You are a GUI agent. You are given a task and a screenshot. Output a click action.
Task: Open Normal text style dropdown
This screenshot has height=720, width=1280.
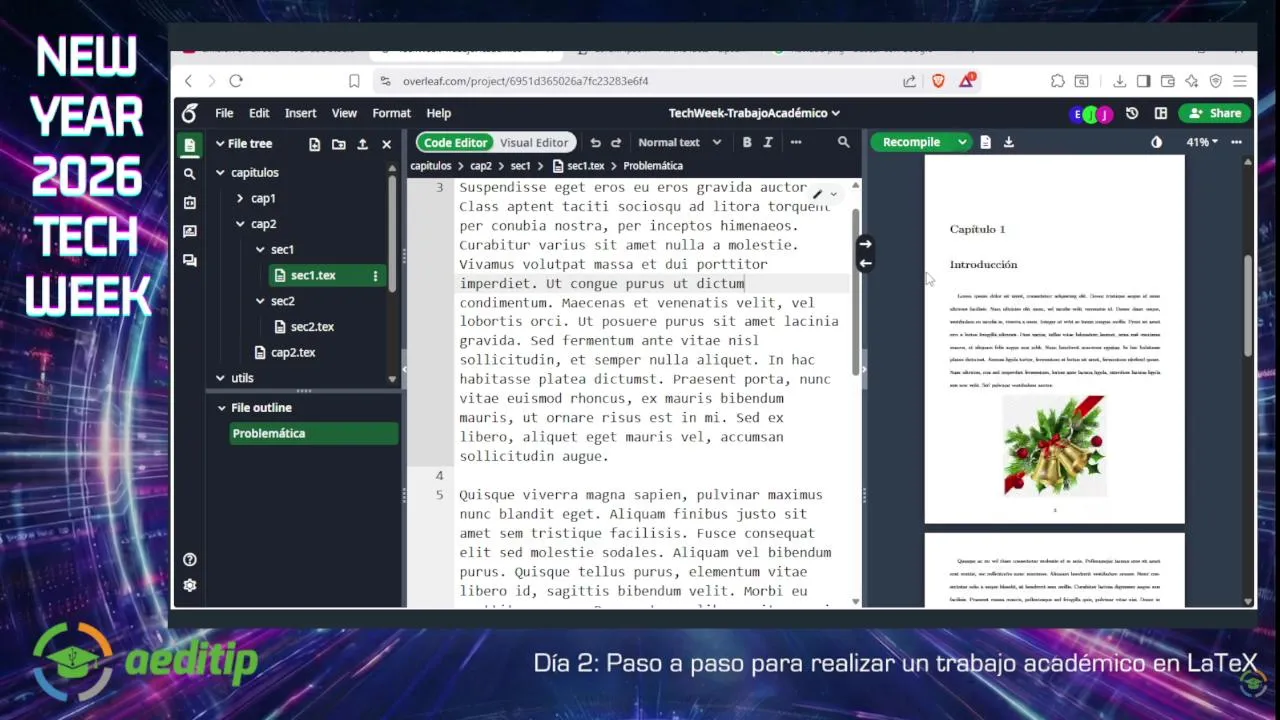tap(679, 143)
